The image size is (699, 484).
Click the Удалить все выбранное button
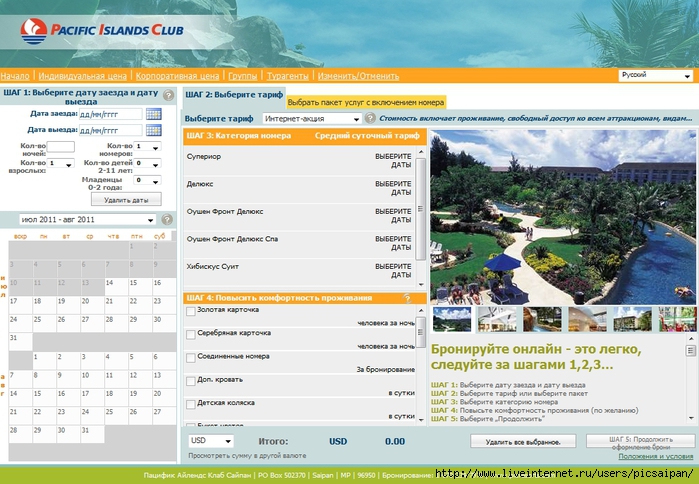point(522,441)
